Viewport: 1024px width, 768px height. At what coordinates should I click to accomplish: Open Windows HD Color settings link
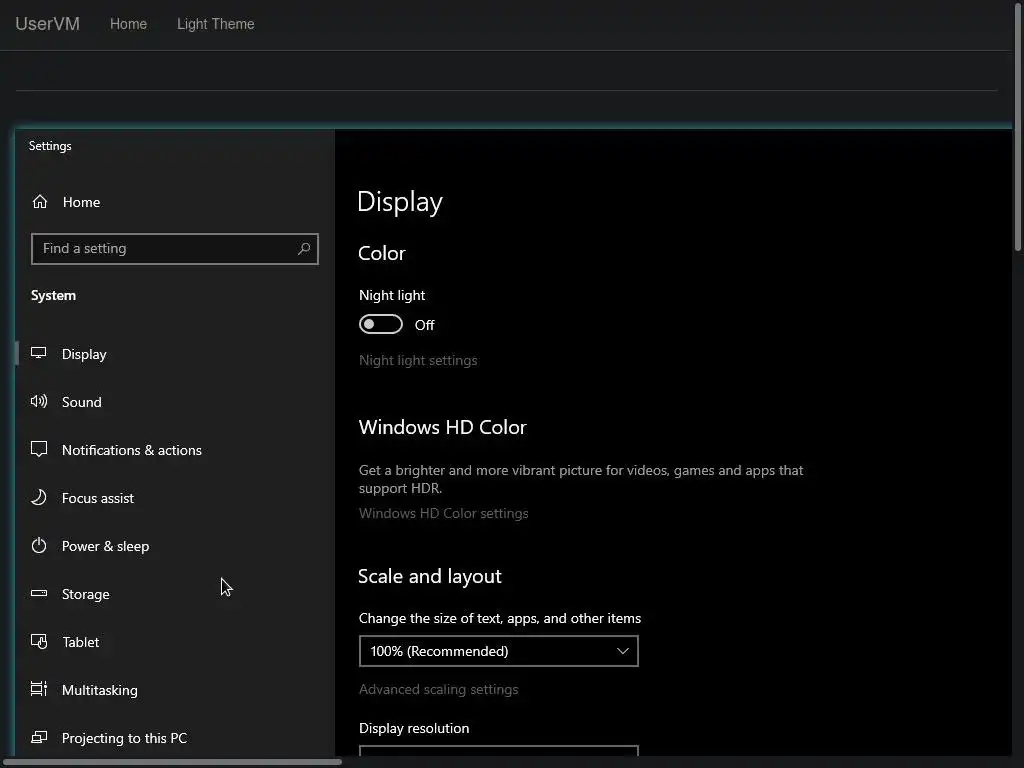pos(443,513)
